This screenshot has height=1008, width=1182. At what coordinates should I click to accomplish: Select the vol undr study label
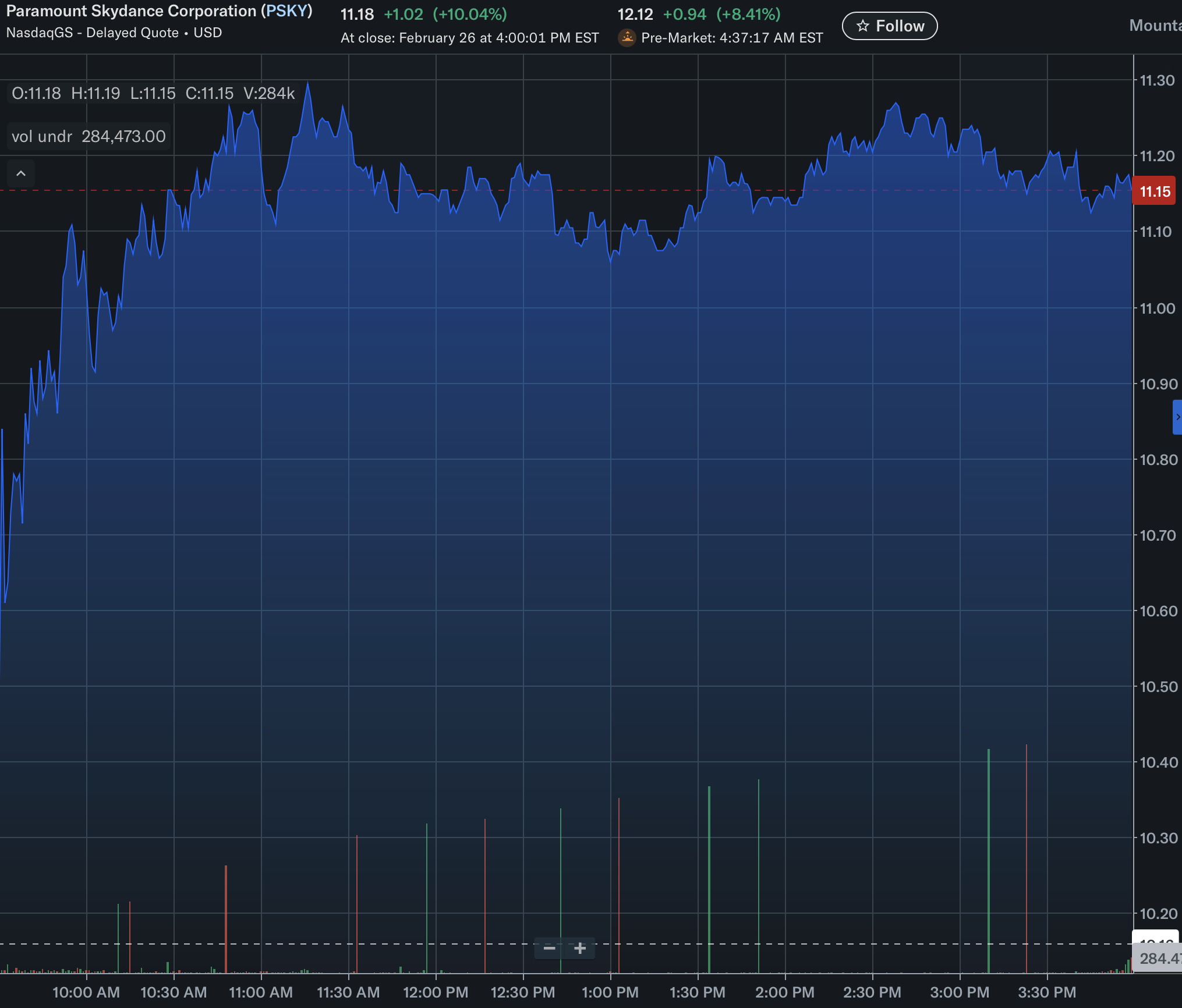click(x=42, y=136)
